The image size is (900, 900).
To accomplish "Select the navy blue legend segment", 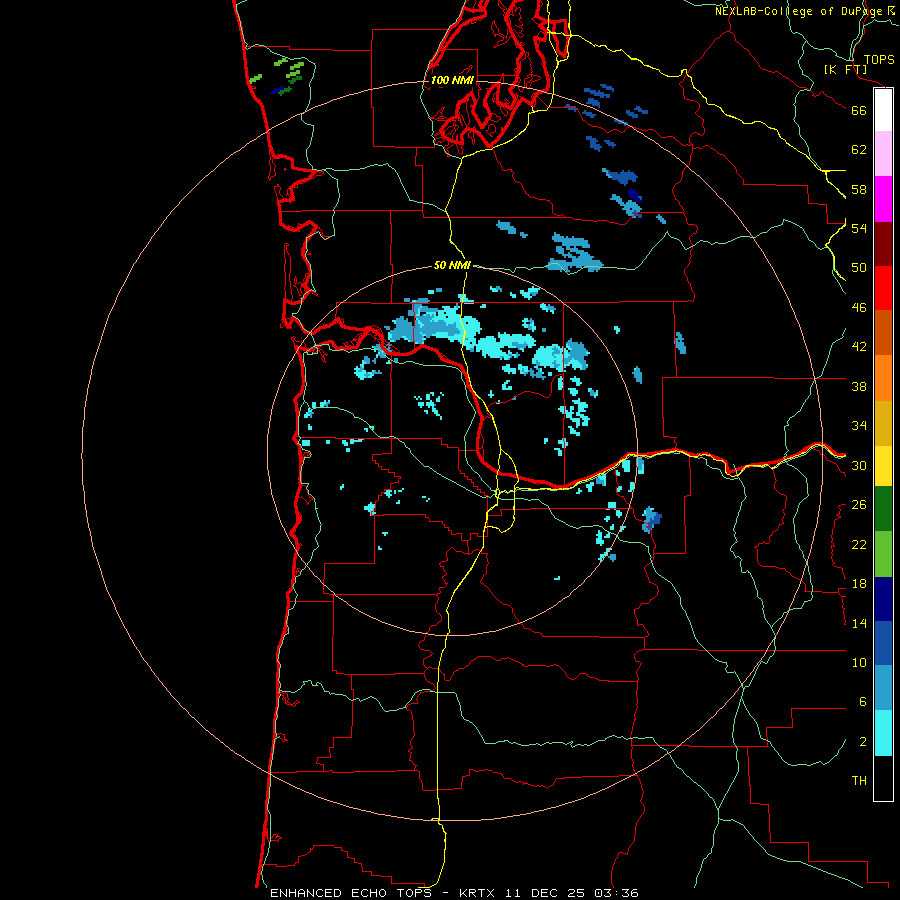I will tap(883, 599).
